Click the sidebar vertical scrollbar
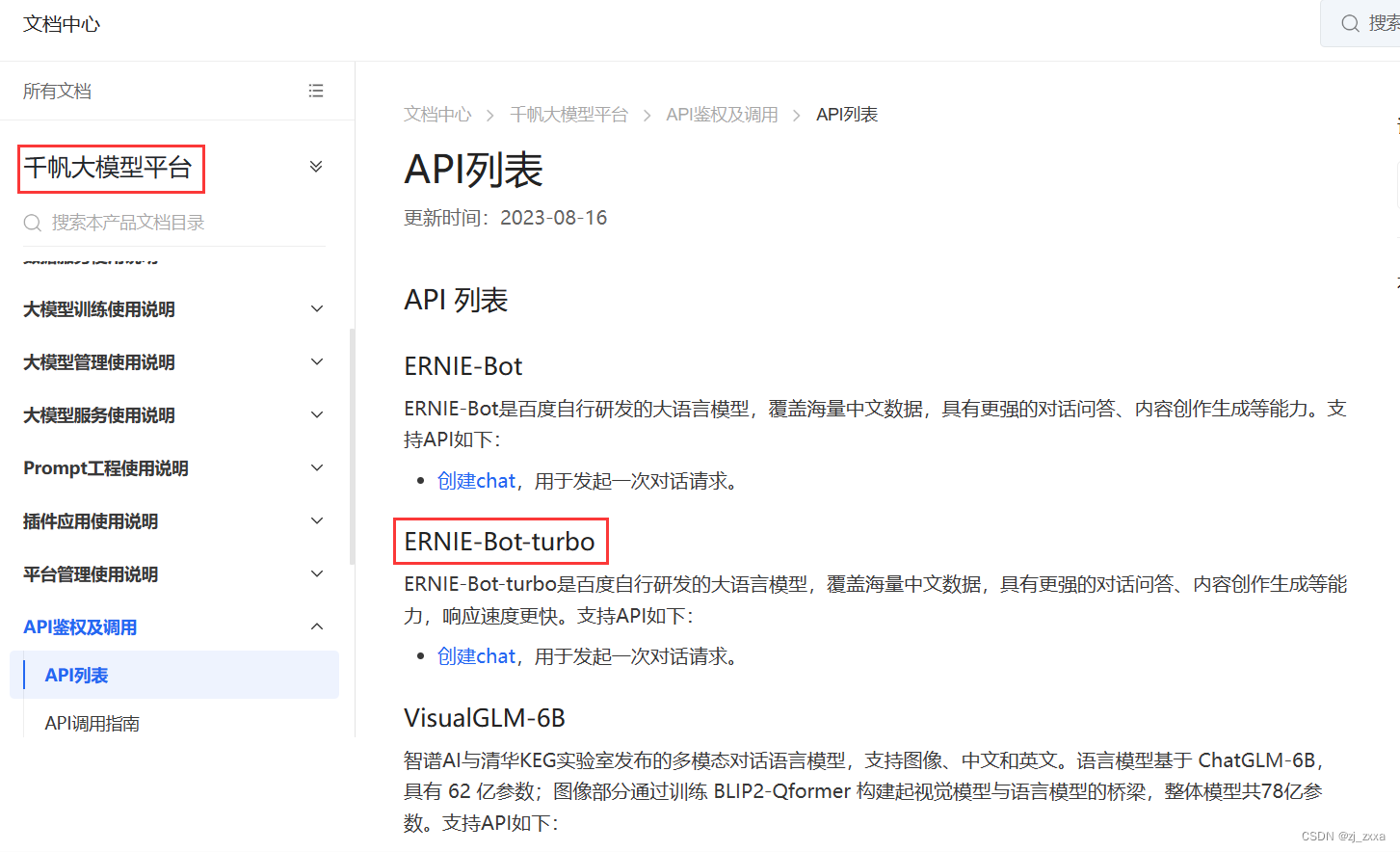 click(x=352, y=446)
